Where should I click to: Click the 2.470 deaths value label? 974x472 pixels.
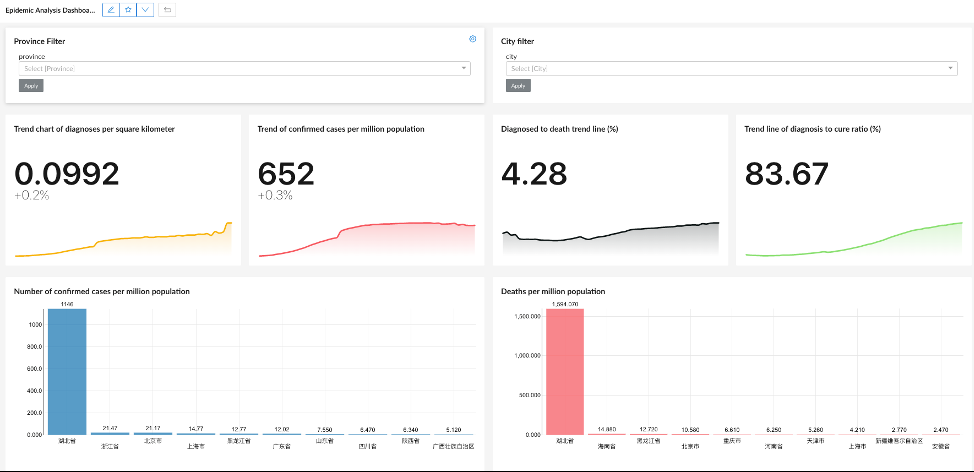click(942, 429)
